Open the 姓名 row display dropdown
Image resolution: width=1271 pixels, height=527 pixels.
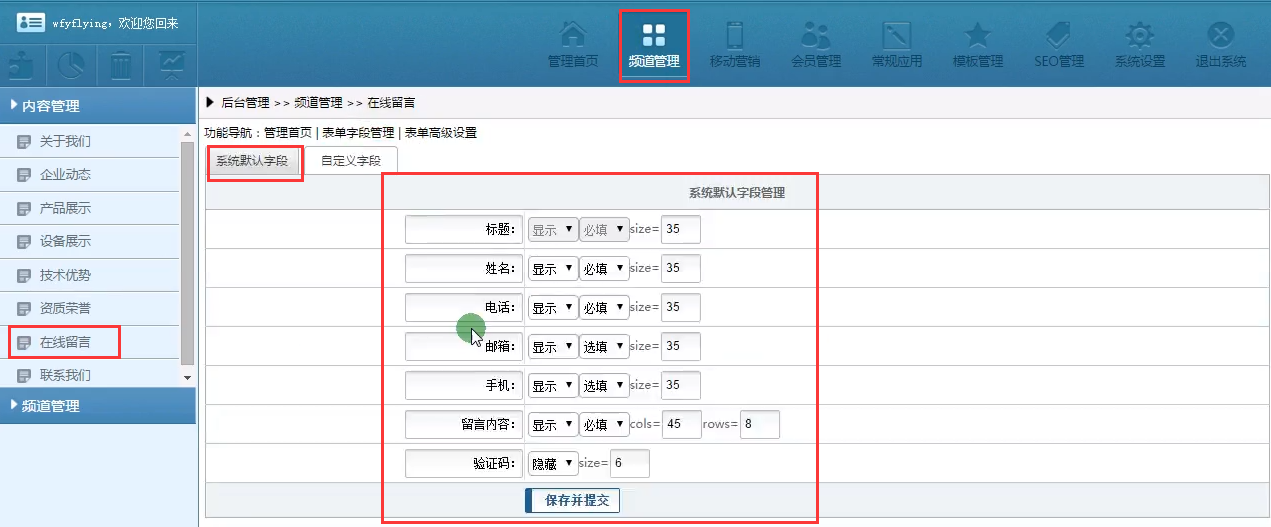click(x=553, y=269)
